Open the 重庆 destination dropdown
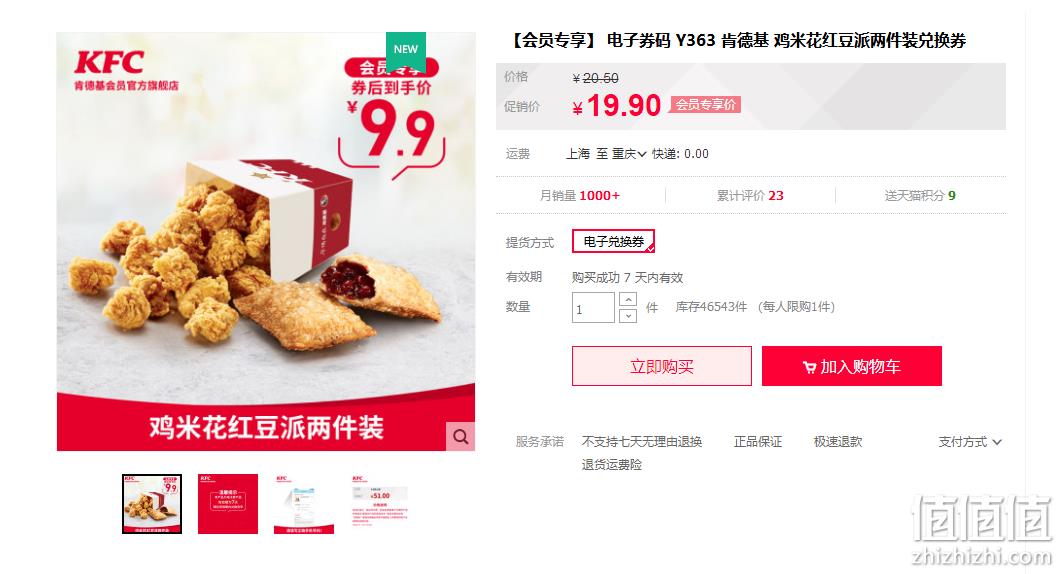The image size is (1061, 574). pos(629,154)
